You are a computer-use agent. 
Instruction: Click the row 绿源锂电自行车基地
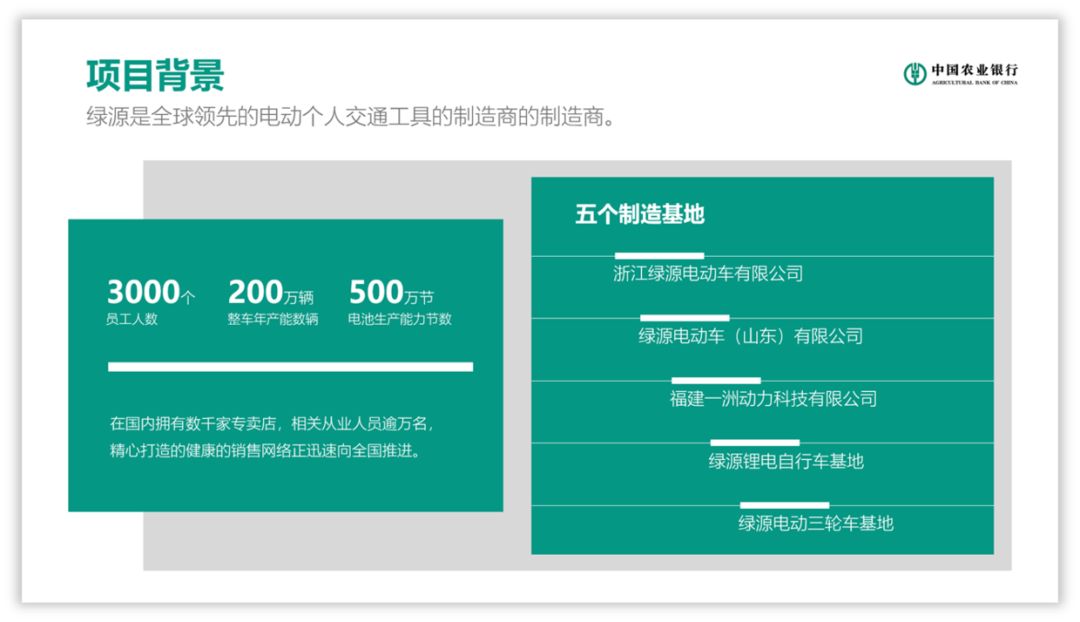pos(785,461)
